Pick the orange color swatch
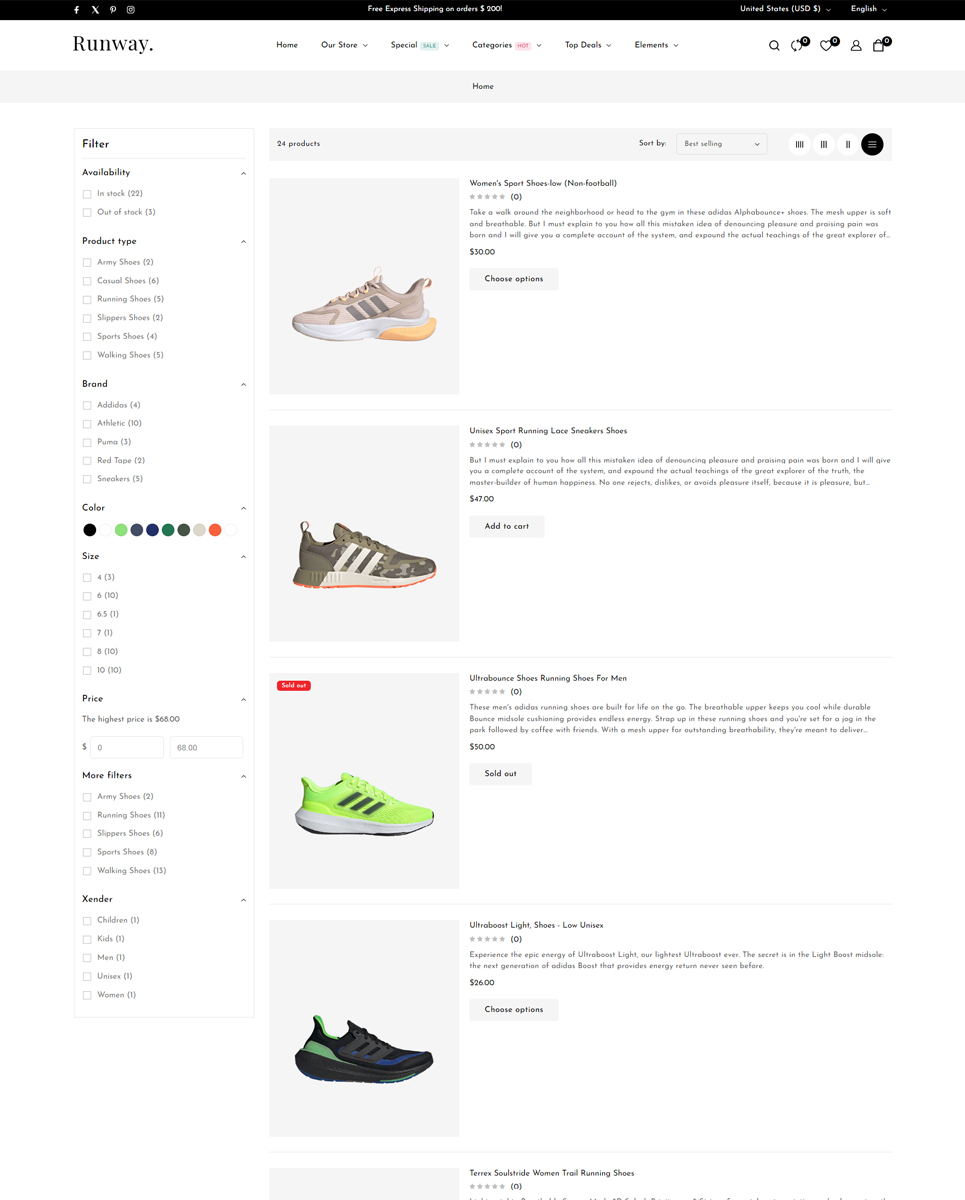Viewport: 965px width, 1200px height. [x=215, y=530]
